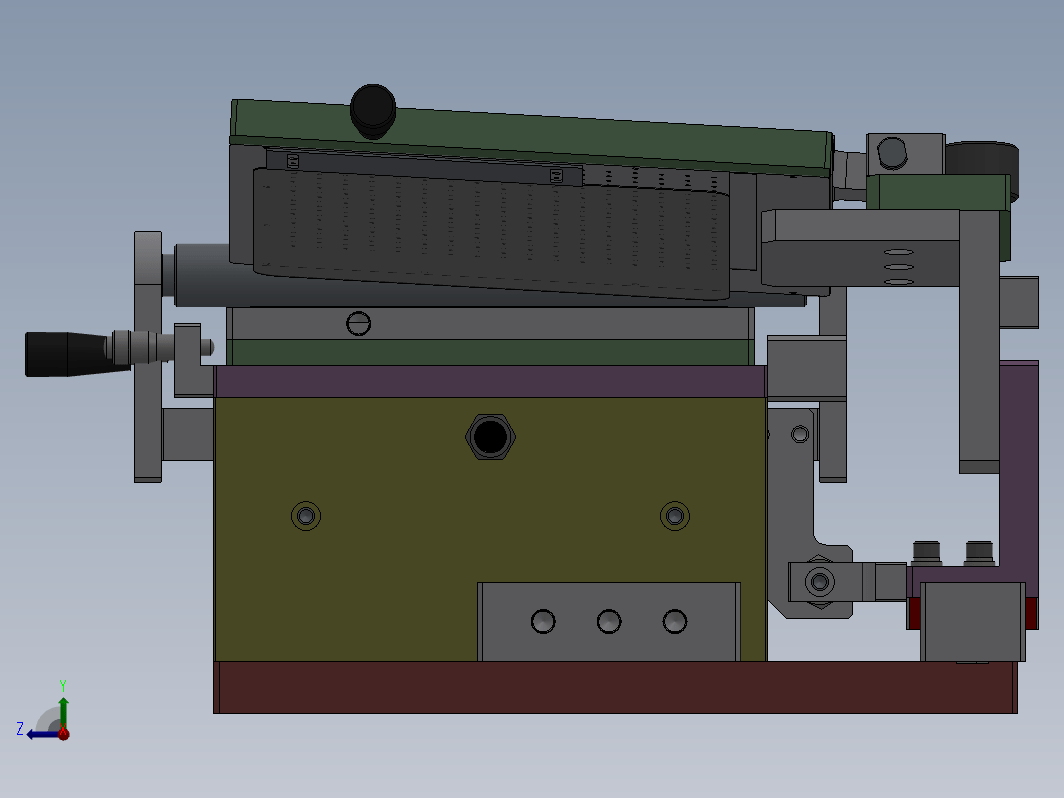The width and height of the screenshot is (1064, 798).
Task: Click the small screw on the gray side bracket
Action: tap(800, 434)
